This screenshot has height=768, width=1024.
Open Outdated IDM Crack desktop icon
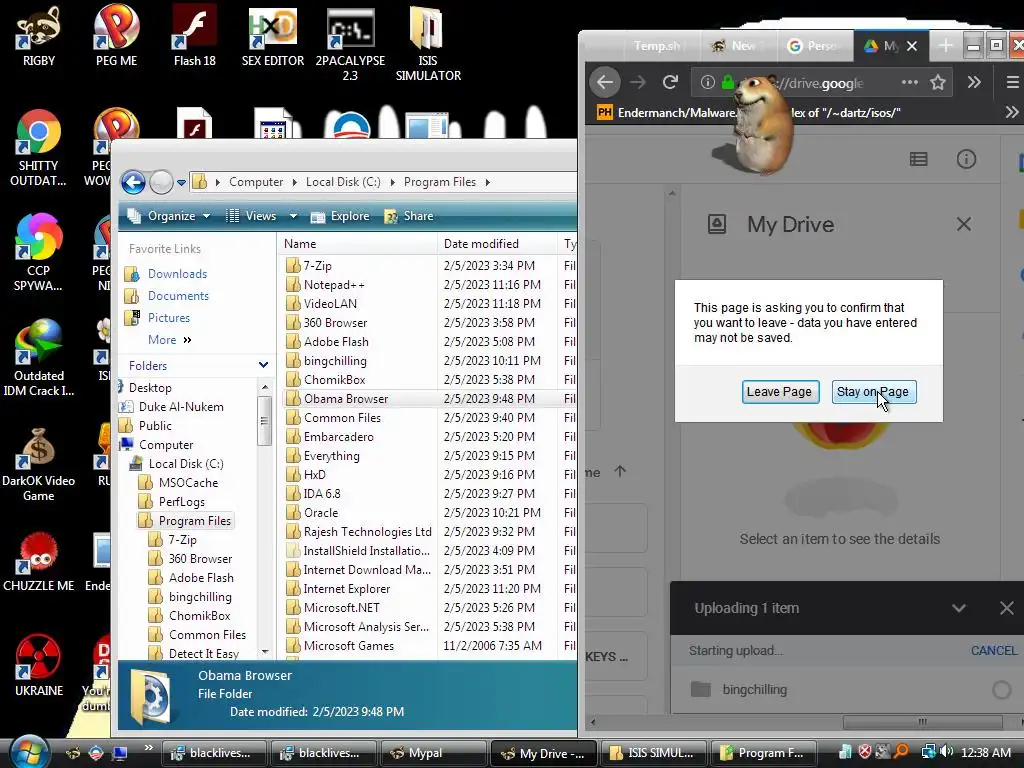[39, 357]
